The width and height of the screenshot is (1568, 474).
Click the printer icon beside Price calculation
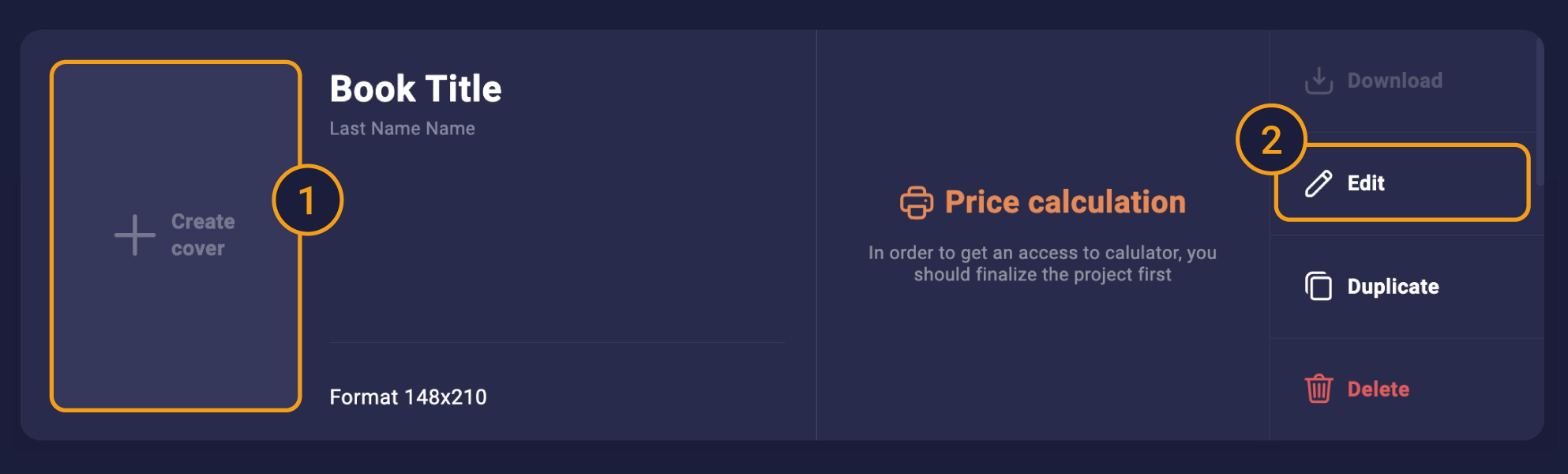(x=916, y=202)
